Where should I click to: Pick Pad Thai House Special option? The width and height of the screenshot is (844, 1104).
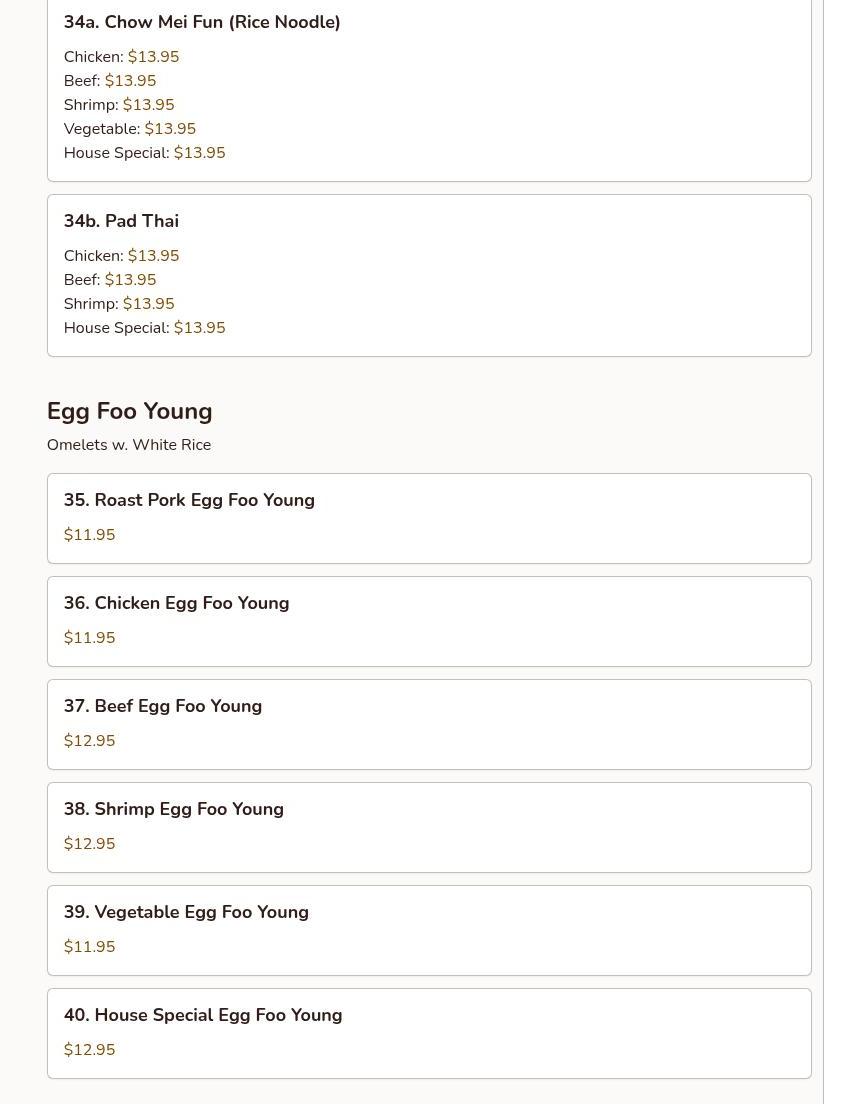click(x=145, y=328)
